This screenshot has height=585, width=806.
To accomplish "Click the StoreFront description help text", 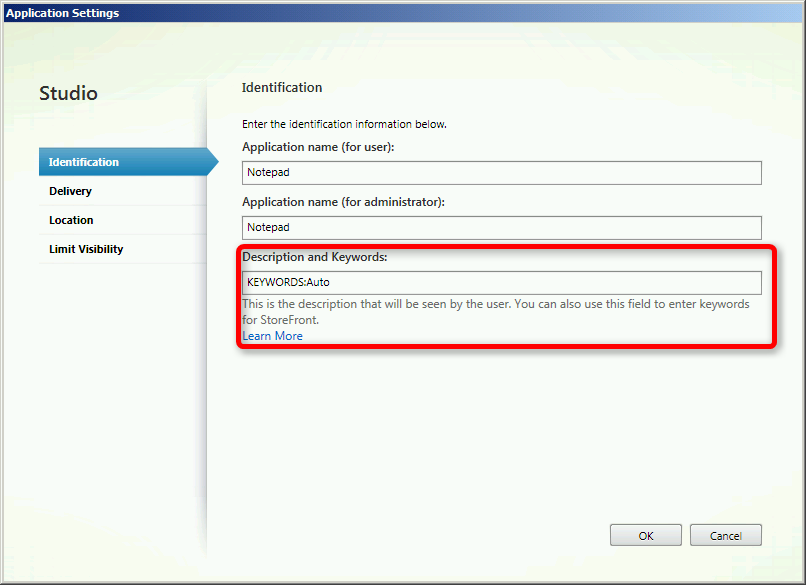I will point(496,312).
